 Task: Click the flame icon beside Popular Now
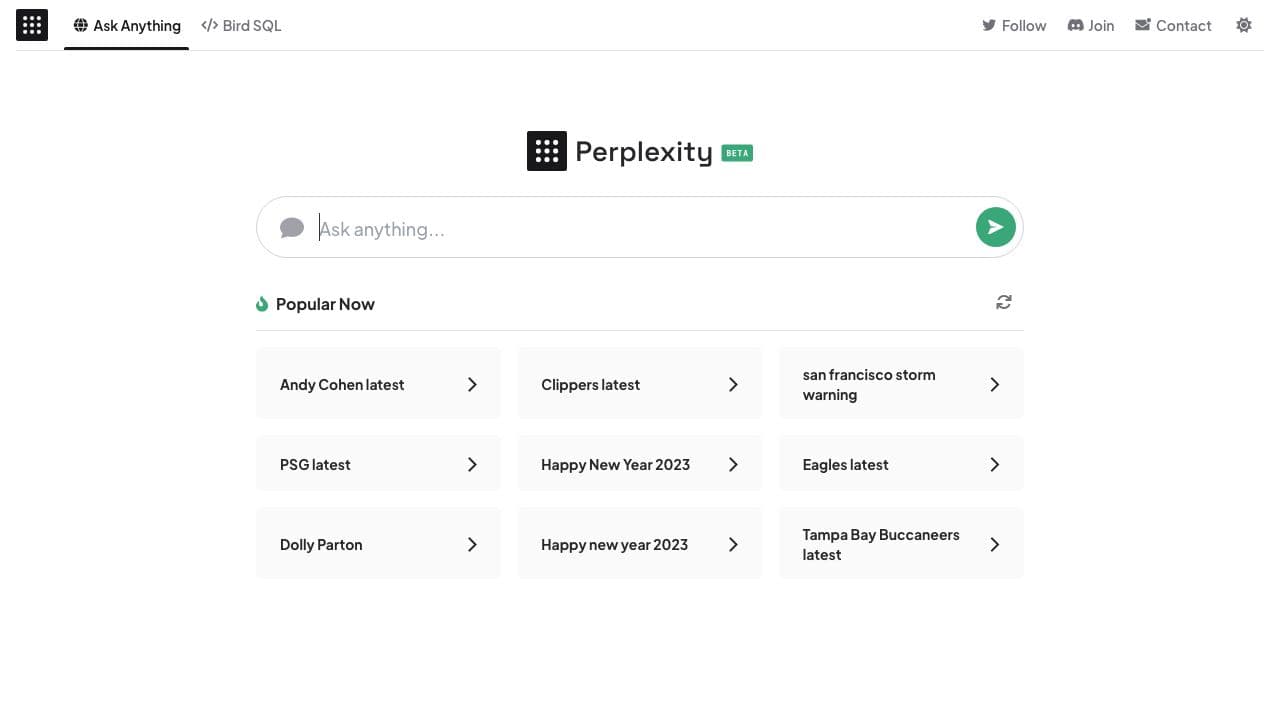[262, 304]
